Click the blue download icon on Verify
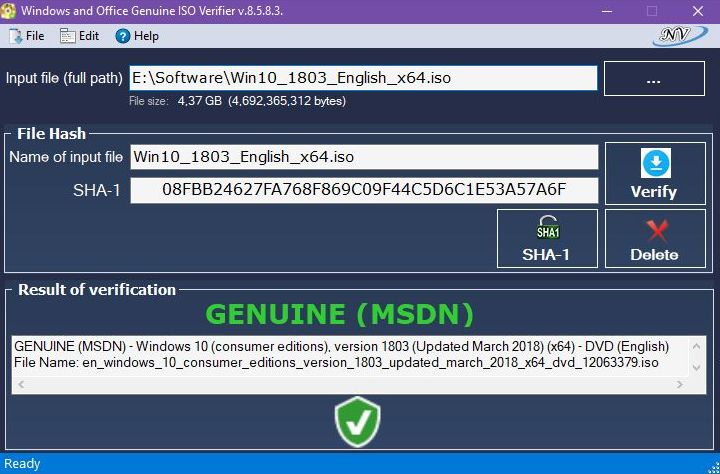Screen dimensions: 720x474 656,163
